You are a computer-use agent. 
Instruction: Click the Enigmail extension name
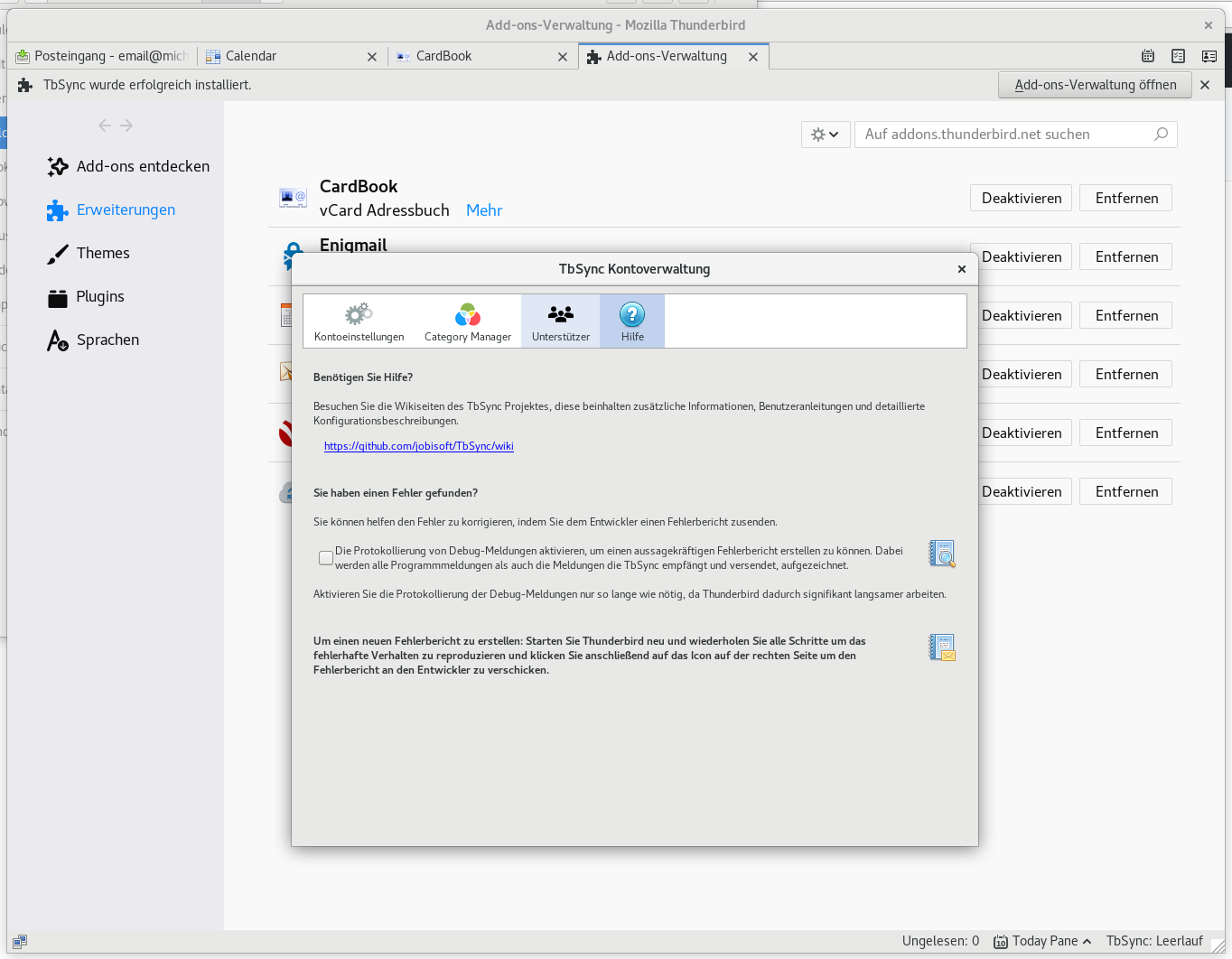point(353,245)
